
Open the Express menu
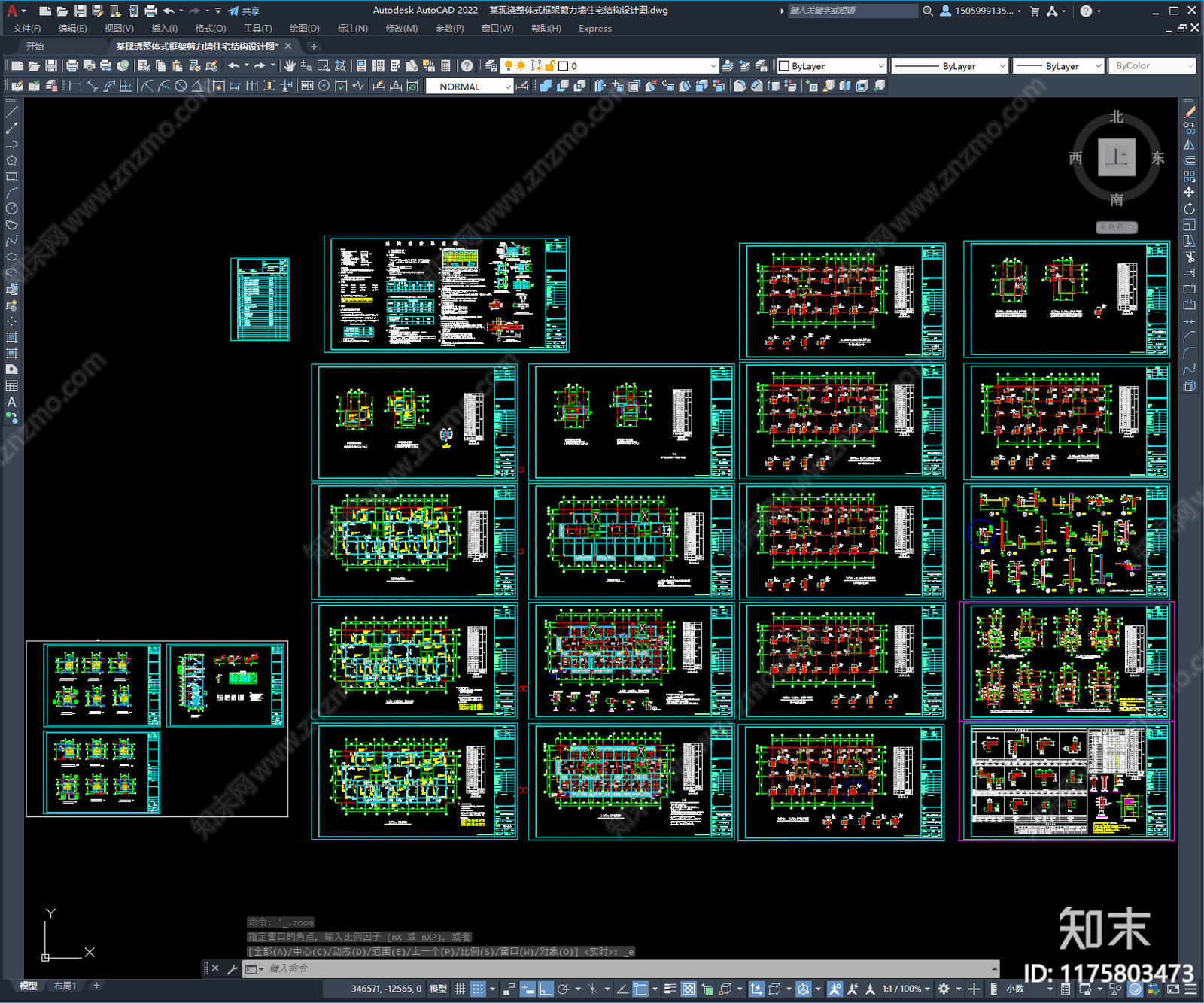[595, 29]
